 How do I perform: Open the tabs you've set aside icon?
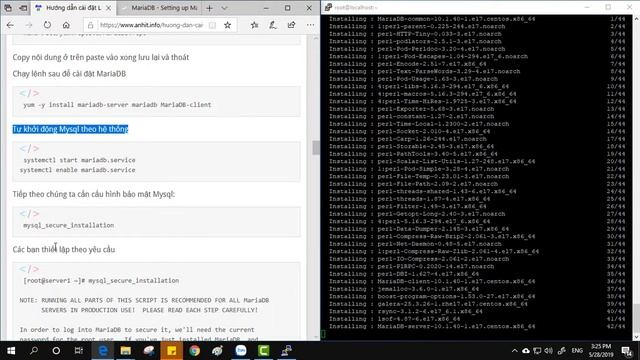click(x=8, y=8)
